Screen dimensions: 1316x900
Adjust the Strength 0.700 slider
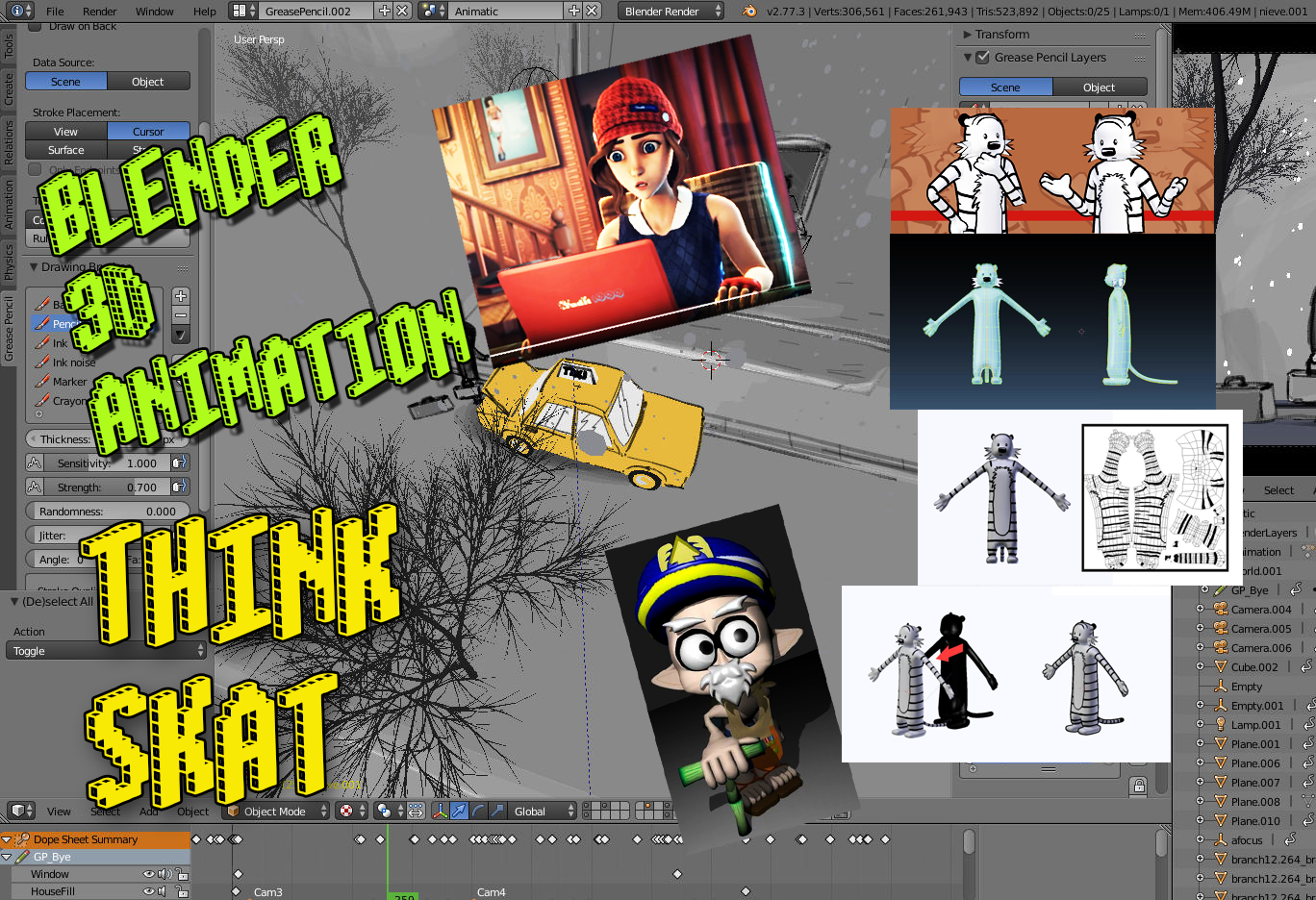107,487
